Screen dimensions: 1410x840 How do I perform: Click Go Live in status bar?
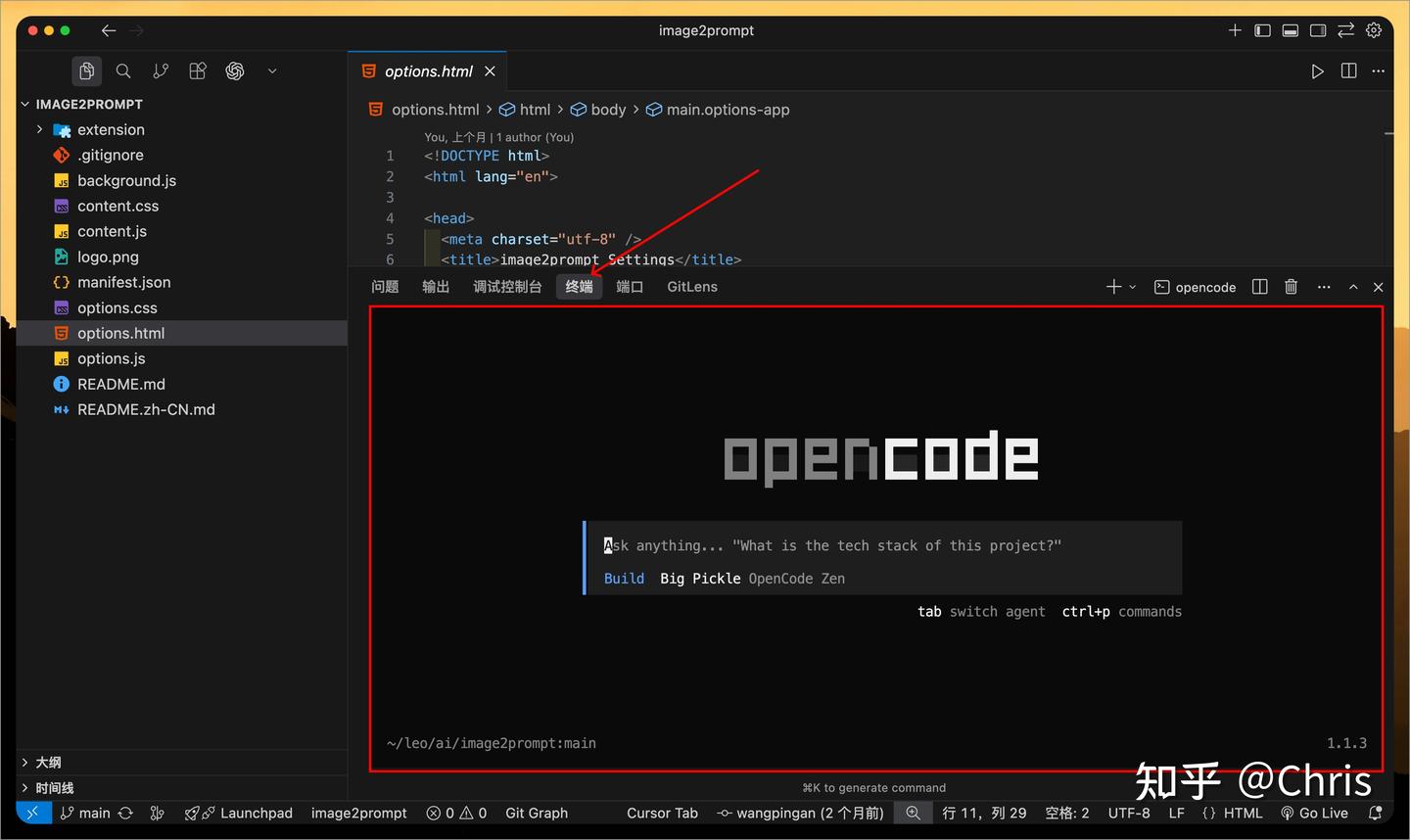[x=1314, y=813]
